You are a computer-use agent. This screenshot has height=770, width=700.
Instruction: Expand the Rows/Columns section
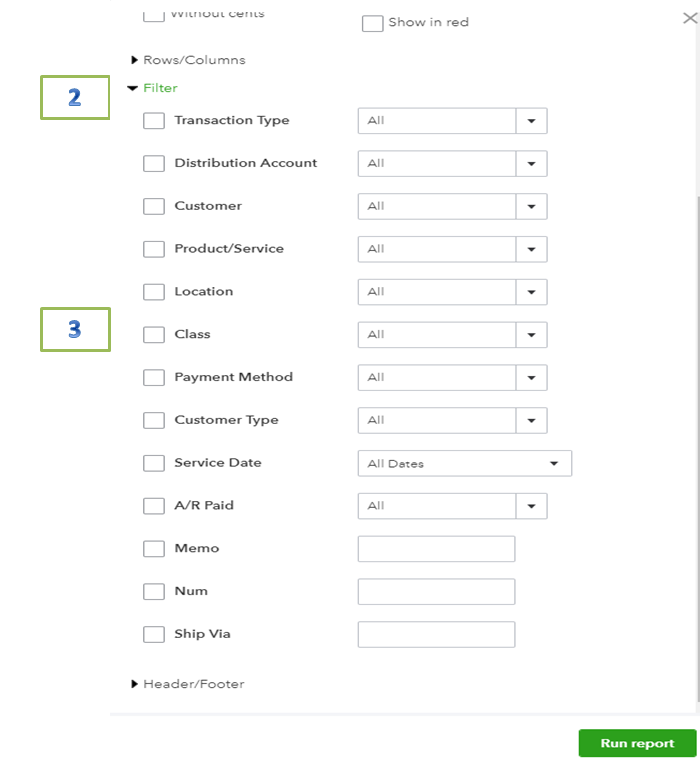[188, 60]
